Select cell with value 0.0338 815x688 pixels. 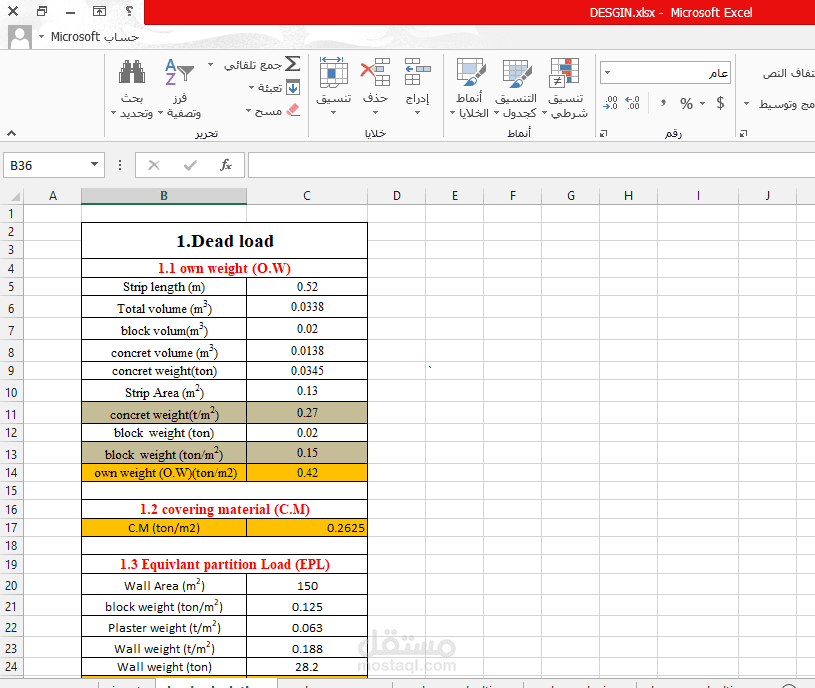click(x=307, y=307)
